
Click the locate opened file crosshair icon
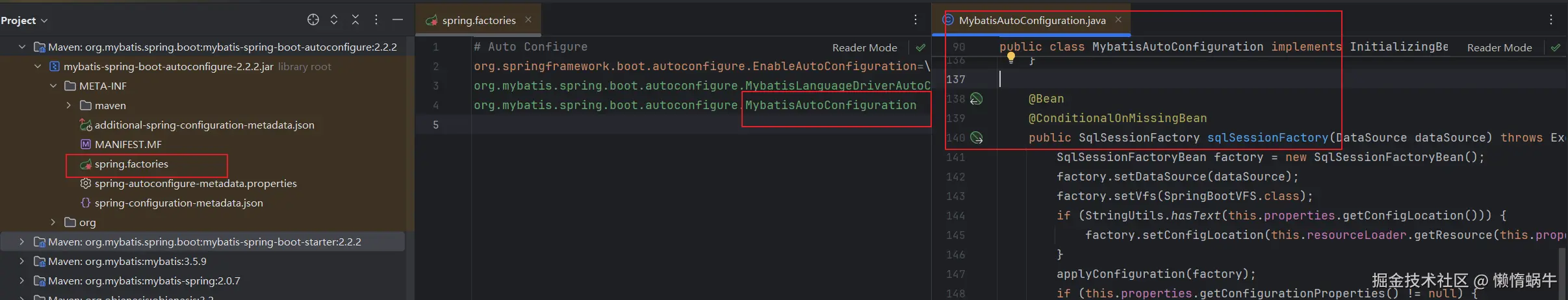point(313,20)
